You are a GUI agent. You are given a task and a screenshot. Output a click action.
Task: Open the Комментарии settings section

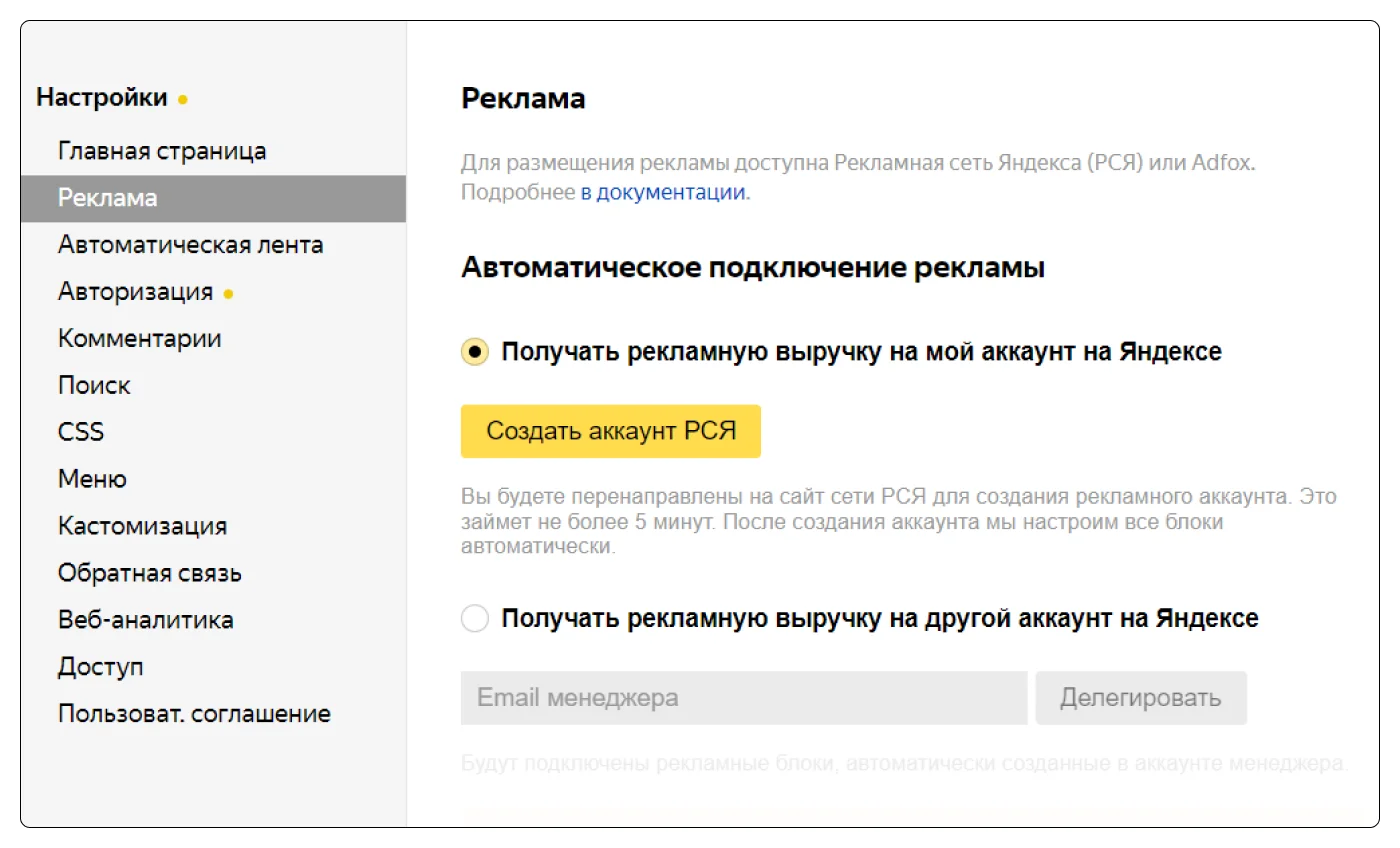pyautogui.click(x=139, y=339)
